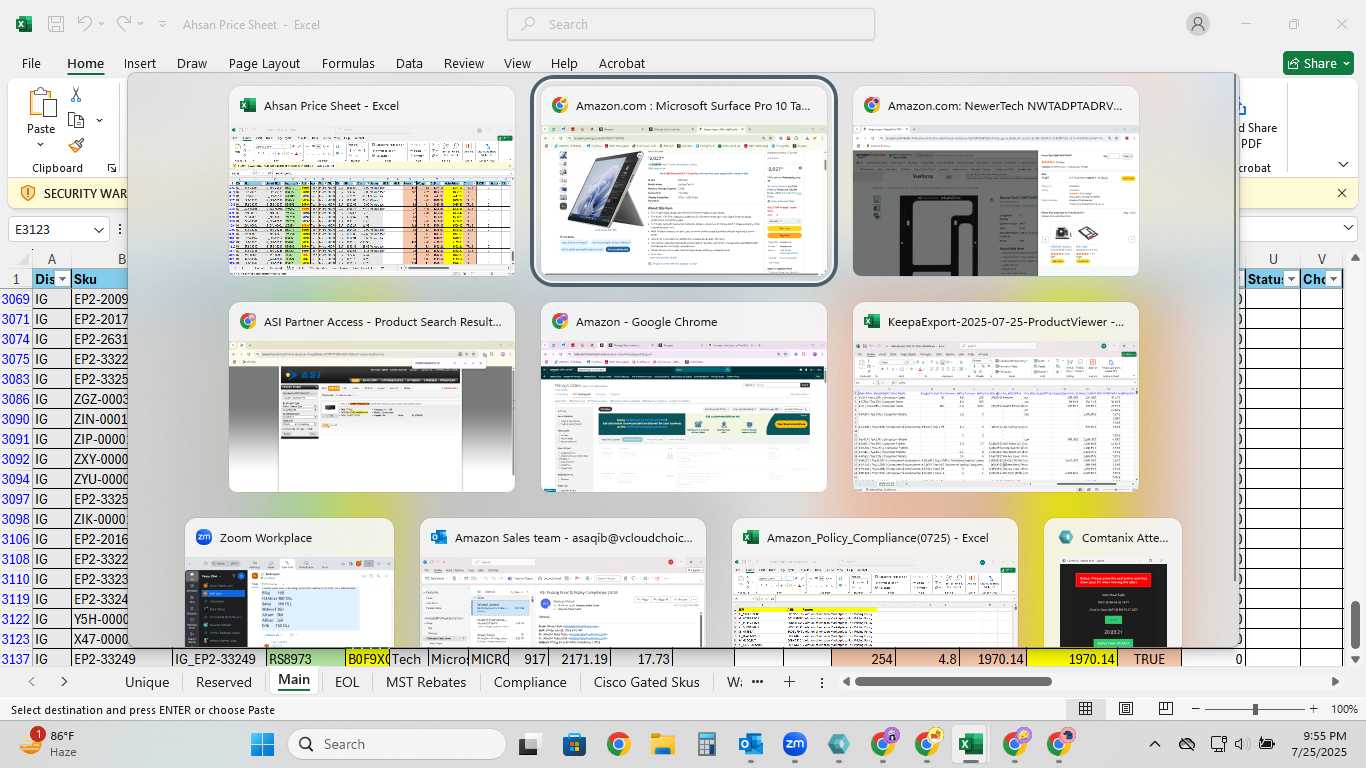
Task: Open the Share button dropdown
Action: click(1346, 63)
